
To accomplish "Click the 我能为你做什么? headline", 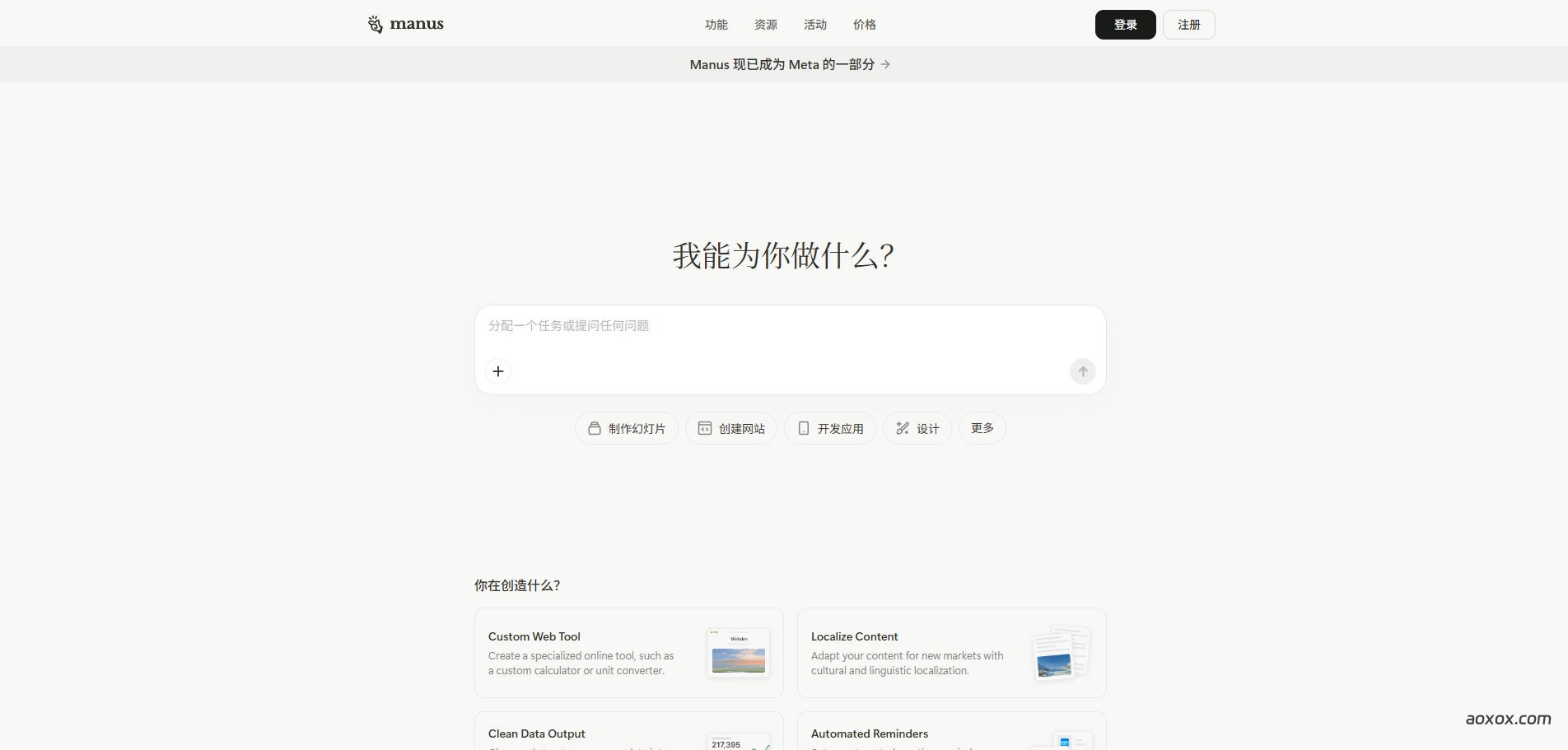I will (x=783, y=255).
